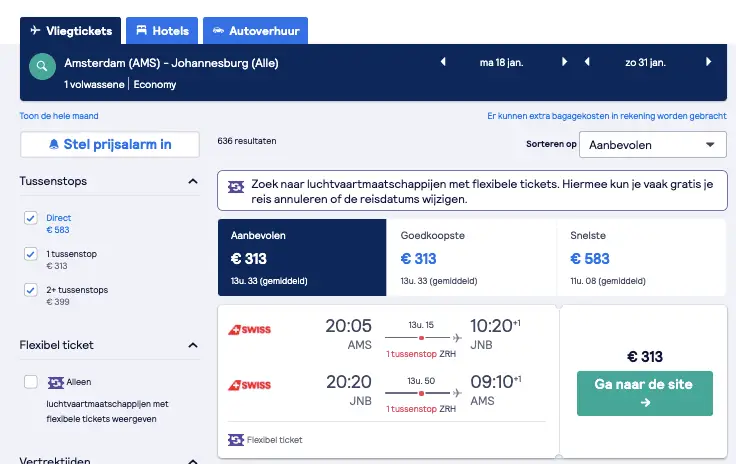Click the SWISS logo on outbound flight
This screenshot has height=464, width=736.
coord(249,330)
